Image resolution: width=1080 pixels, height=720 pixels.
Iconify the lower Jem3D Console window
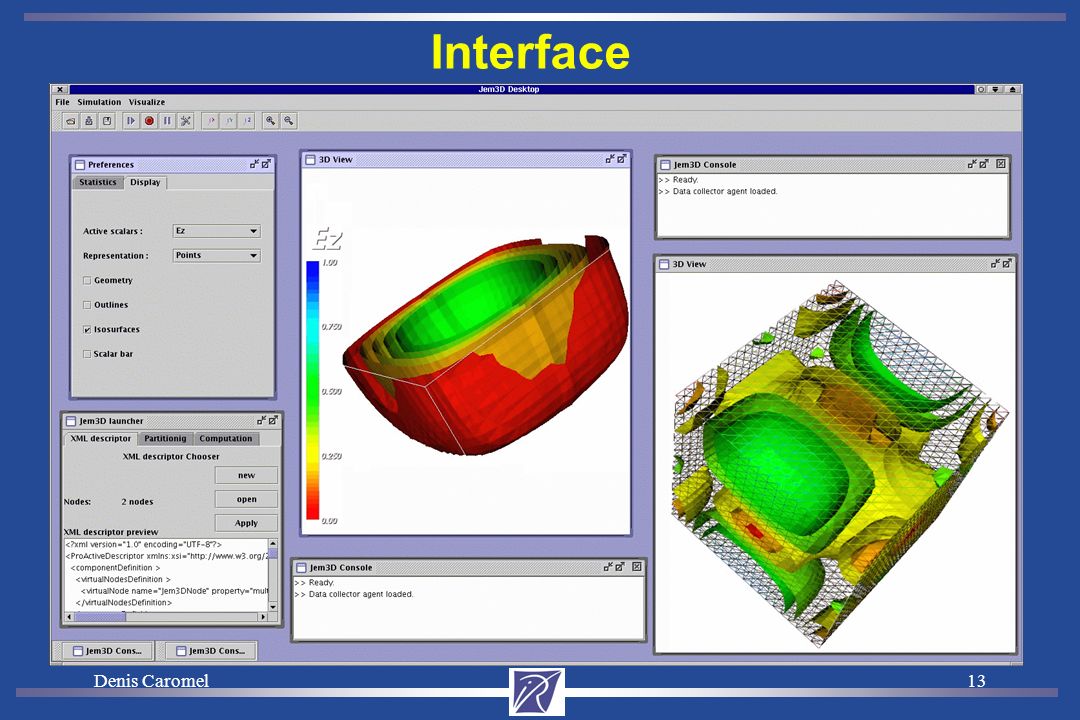pyautogui.click(x=608, y=567)
